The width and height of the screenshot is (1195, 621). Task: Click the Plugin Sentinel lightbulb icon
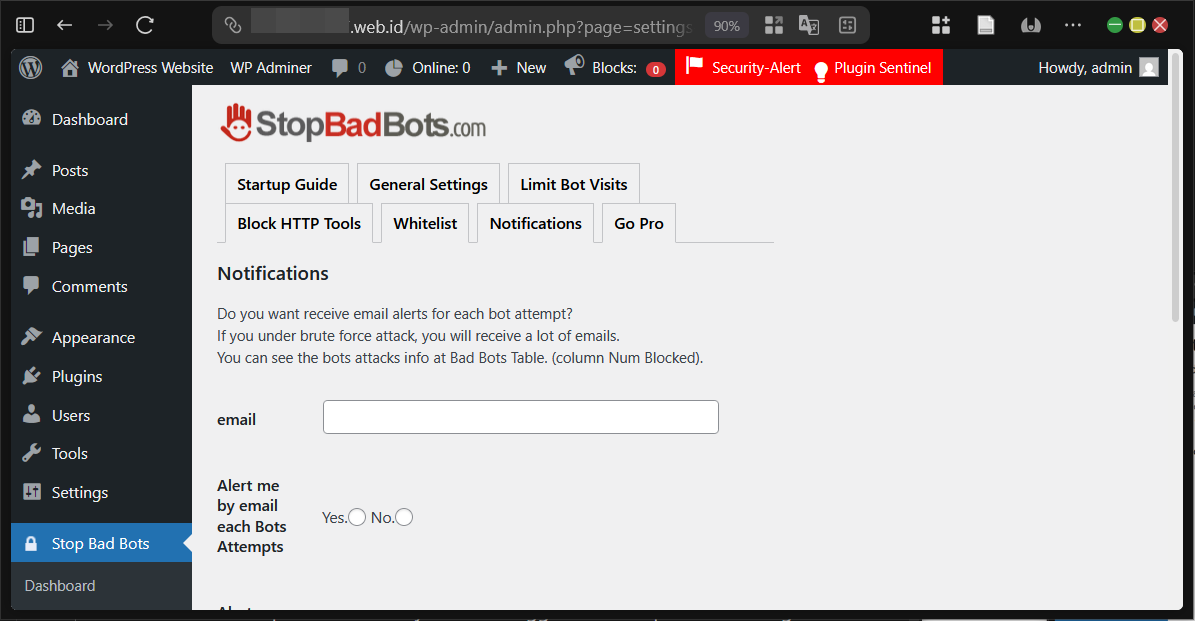[819, 67]
